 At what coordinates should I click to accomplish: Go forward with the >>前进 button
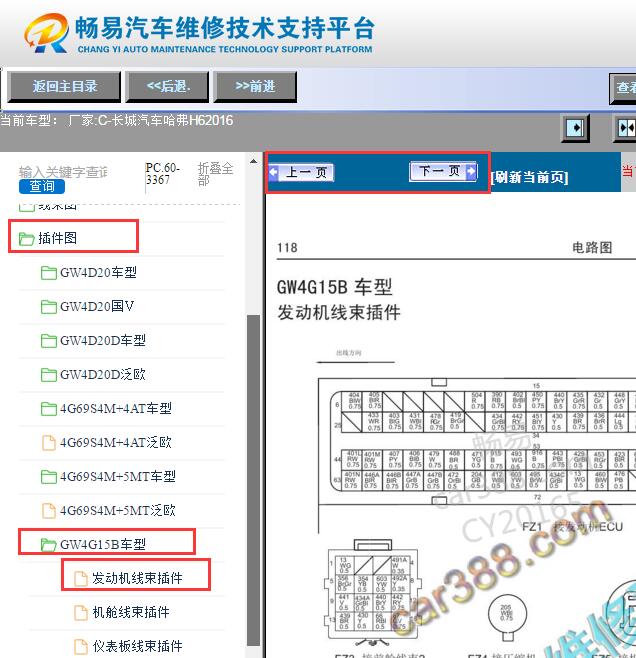[x=255, y=87]
